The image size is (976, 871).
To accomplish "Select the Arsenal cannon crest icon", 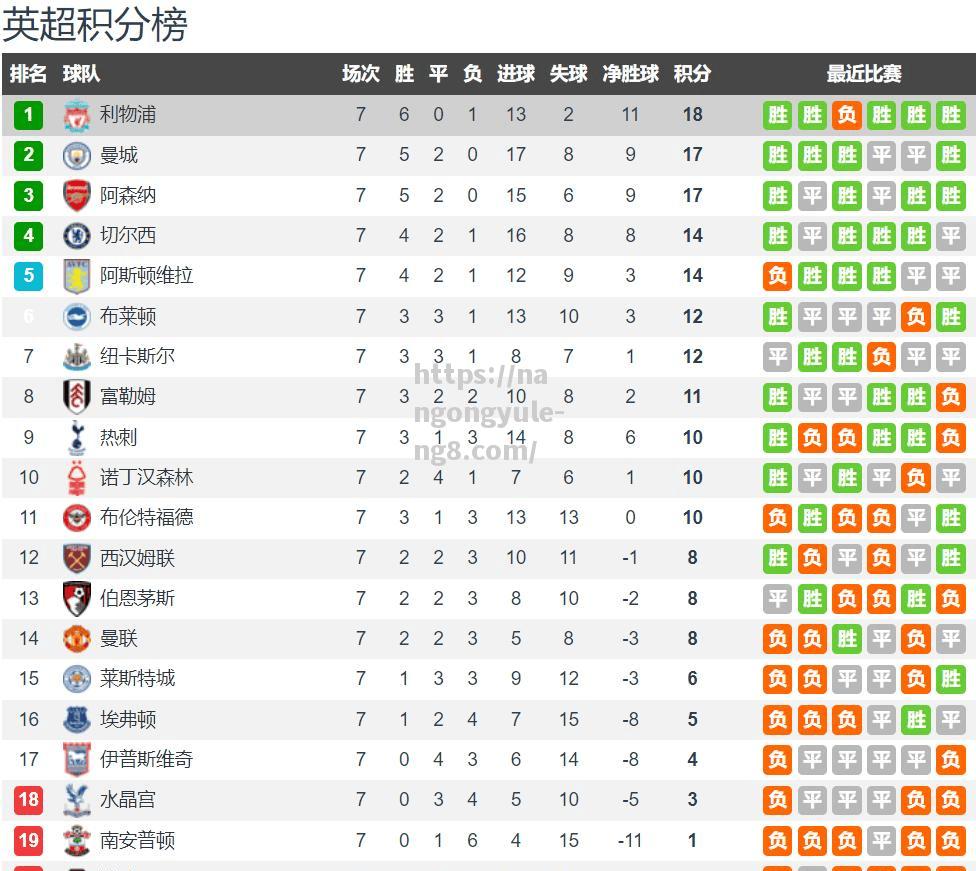I will coord(77,195).
